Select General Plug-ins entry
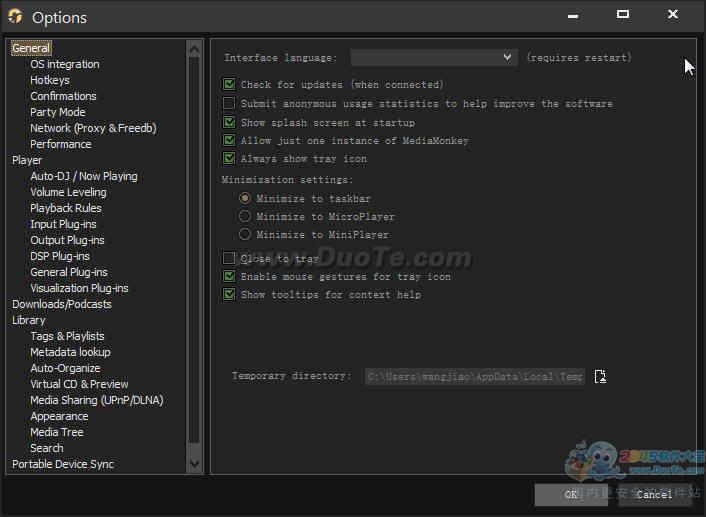Screen dimensions: 706x517 click(x=69, y=272)
